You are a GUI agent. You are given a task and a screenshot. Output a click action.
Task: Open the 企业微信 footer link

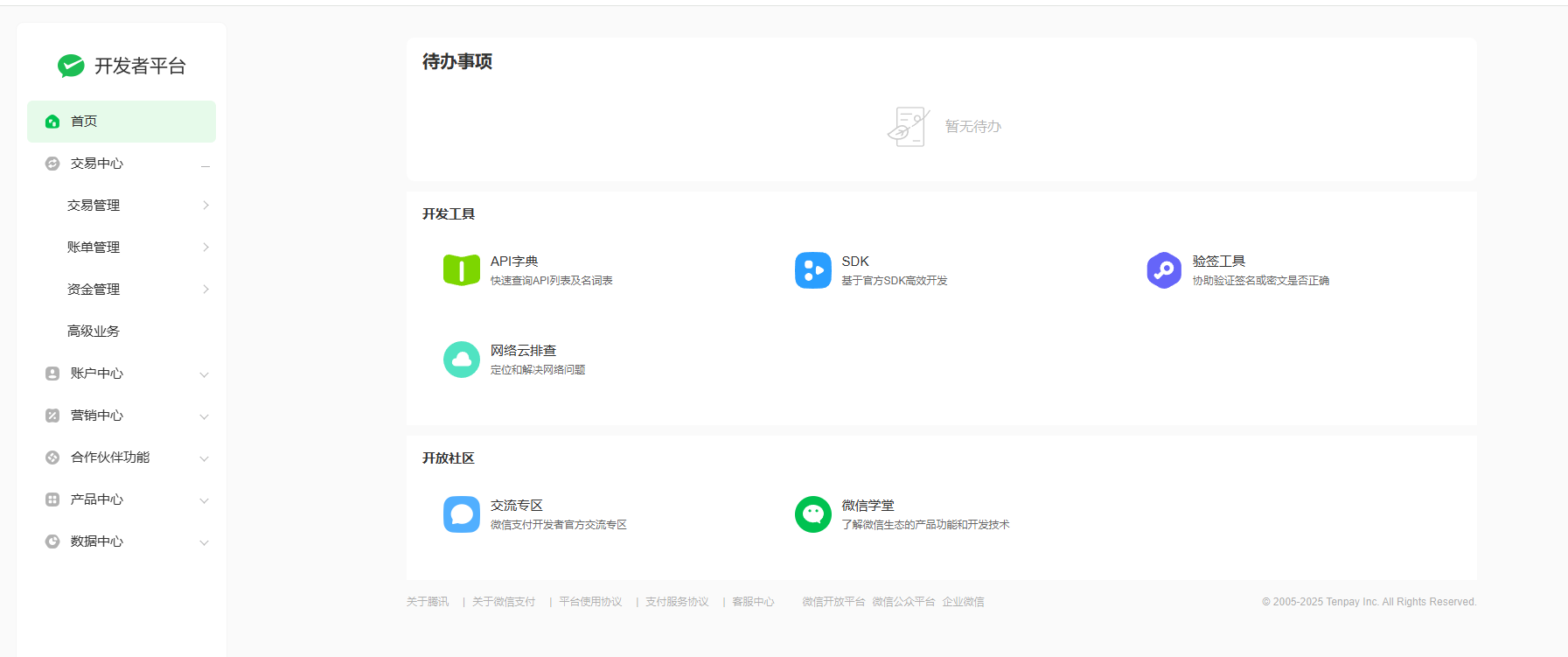coord(963,602)
